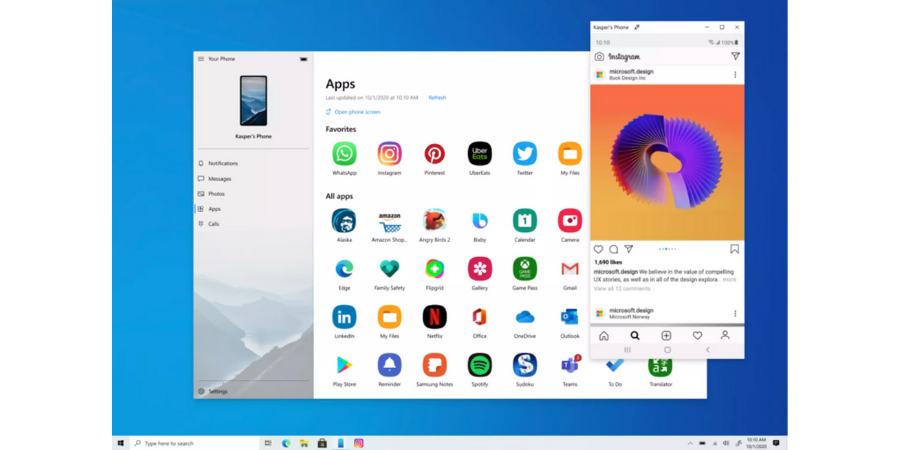Go to Notifications in the sidebar

[222, 163]
